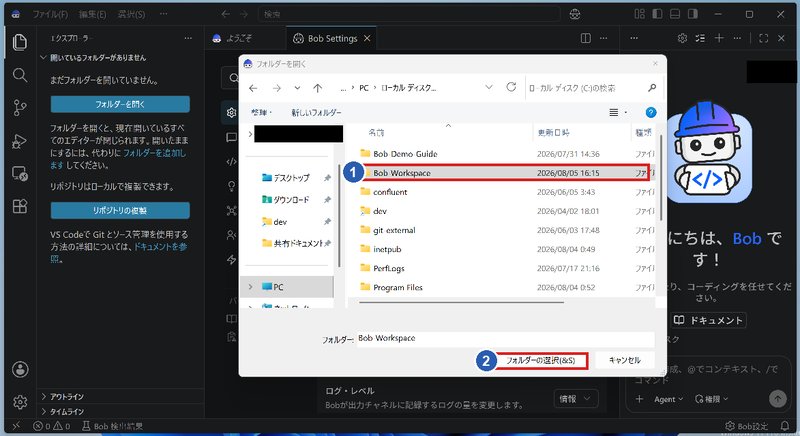The image size is (800, 436).
Task: Open the log level dropdown
Action: point(576,399)
